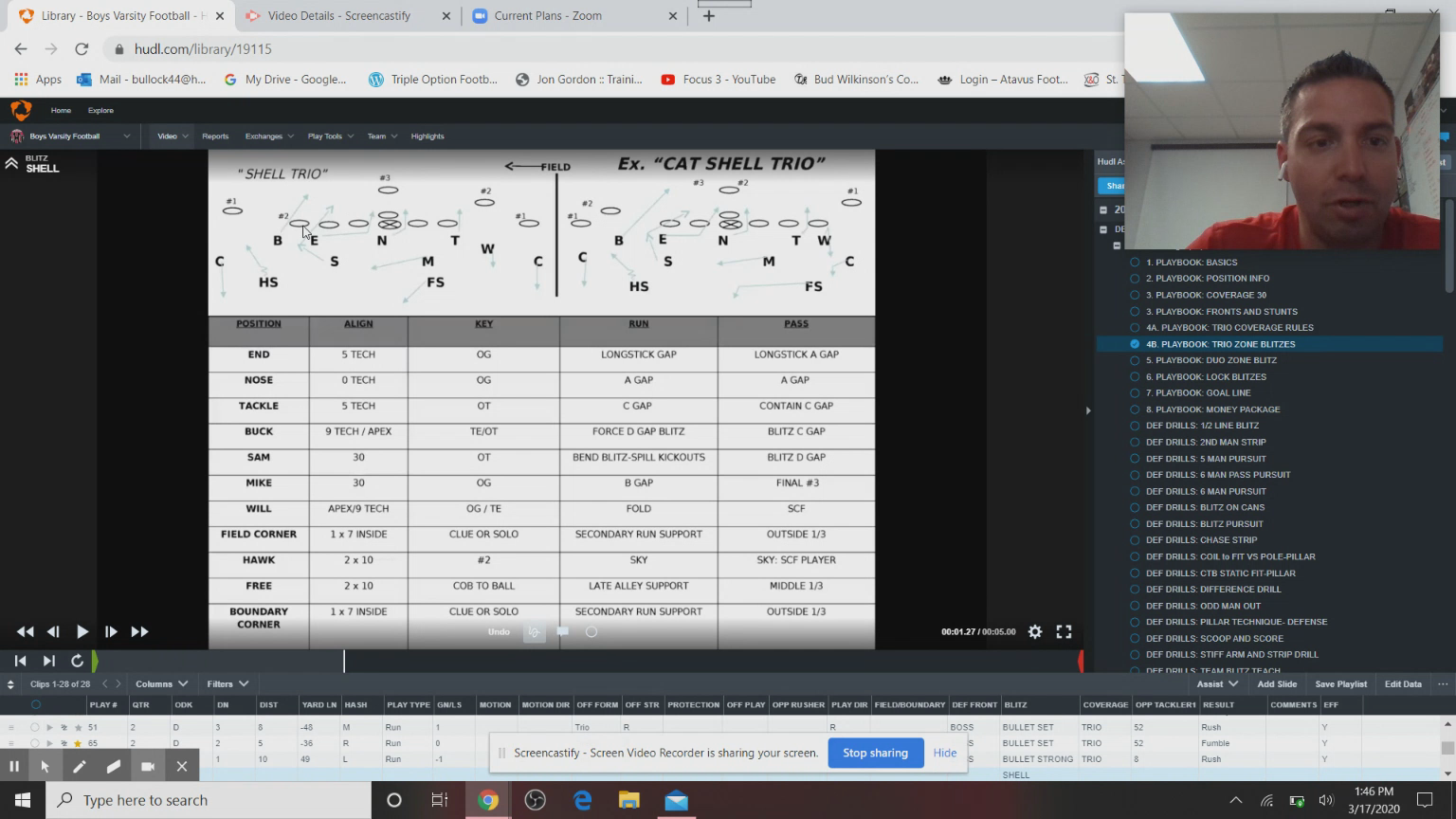This screenshot has height=819, width=1456.
Task: Open video settings gear icon
Action: tap(1035, 631)
